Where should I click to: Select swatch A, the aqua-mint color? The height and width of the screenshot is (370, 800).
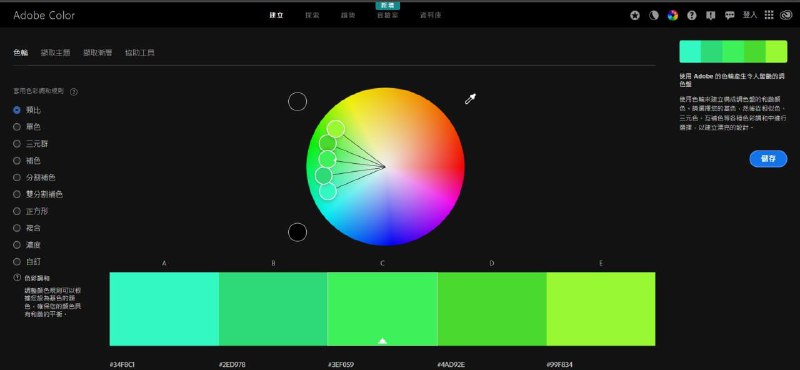pyautogui.click(x=164, y=309)
